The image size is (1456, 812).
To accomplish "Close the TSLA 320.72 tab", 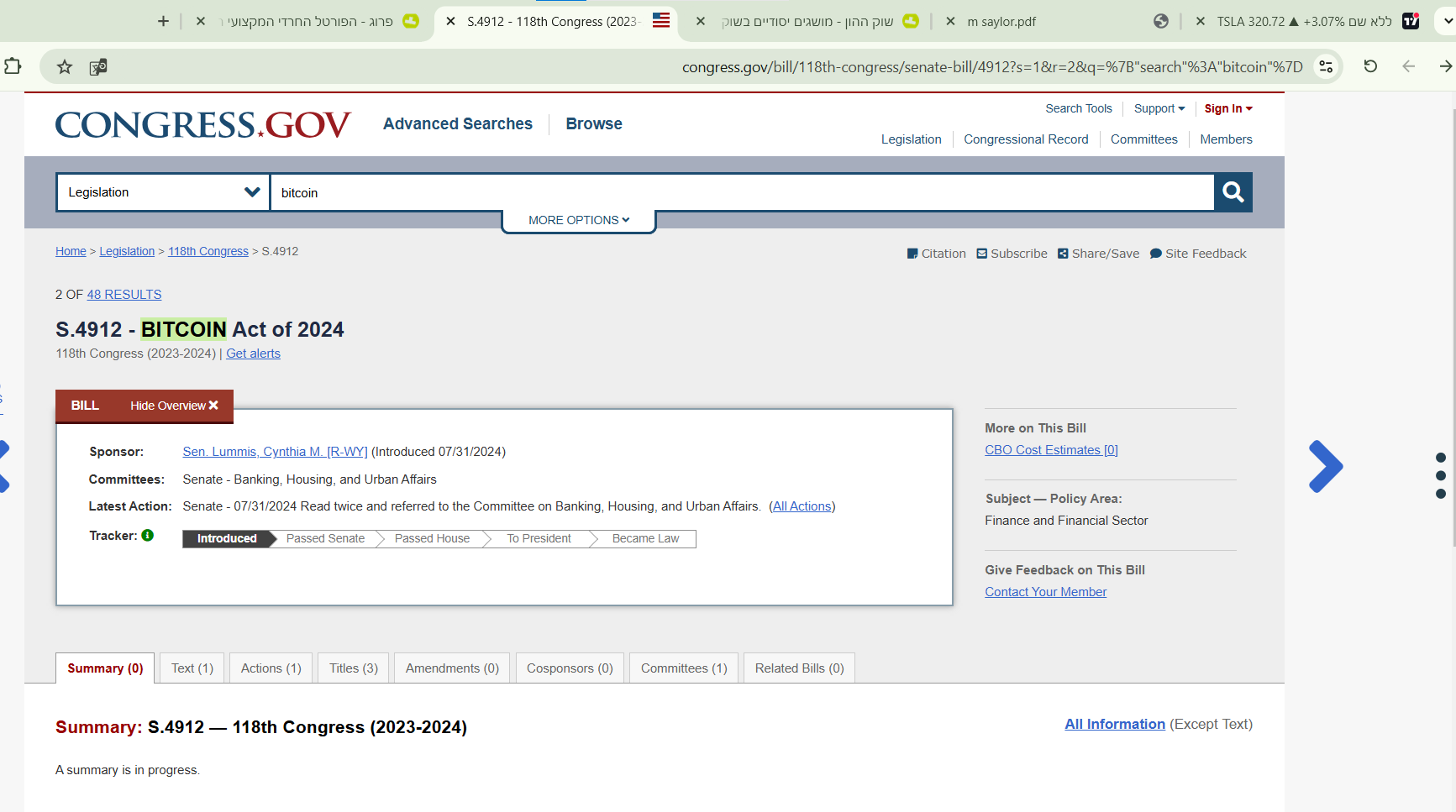I will point(1200,21).
